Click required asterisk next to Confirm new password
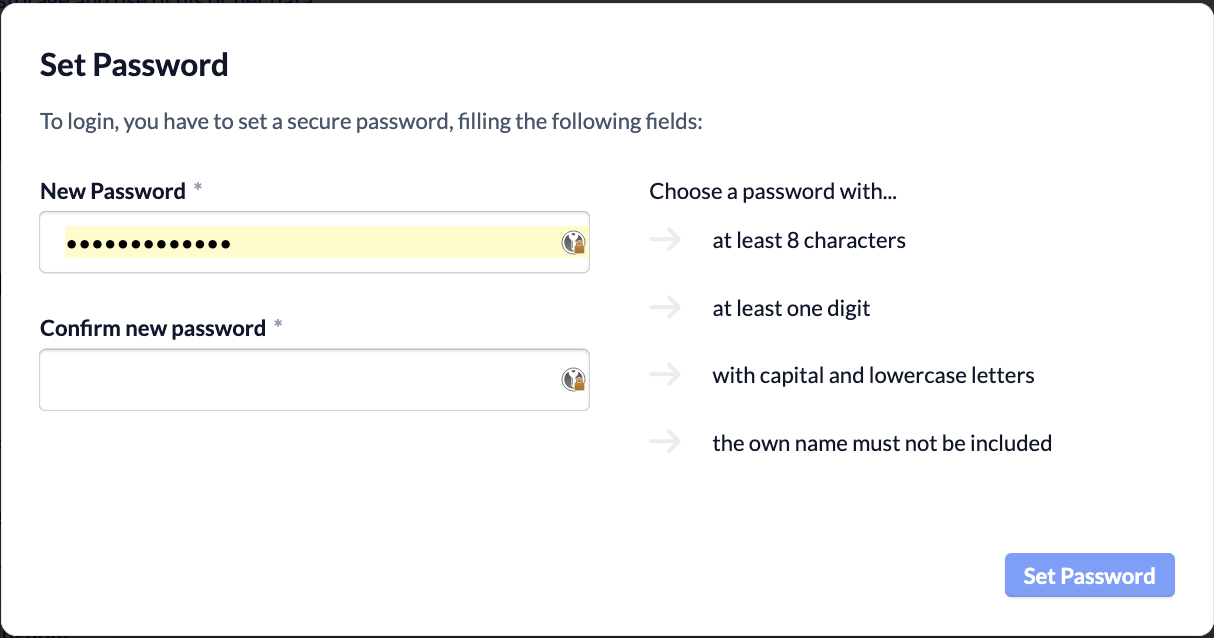 [278, 326]
